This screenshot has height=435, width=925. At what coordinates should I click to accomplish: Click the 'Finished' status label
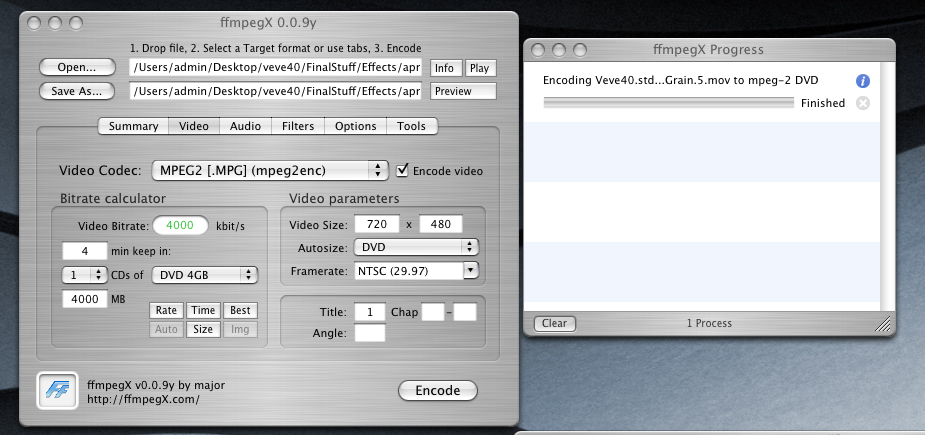[823, 103]
